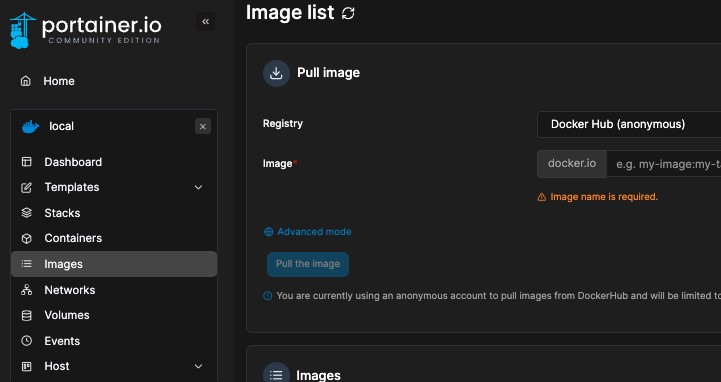
Task: Click the docker.io registry prefix
Action: click(572, 164)
